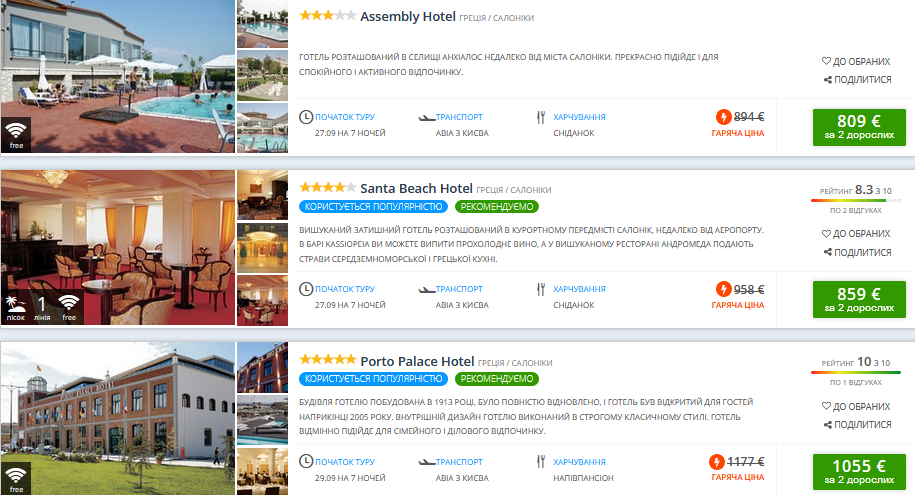Click the cutlery meals icon for Porto Palace
This screenshot has width=915, height=495.
tap(541, 462)
